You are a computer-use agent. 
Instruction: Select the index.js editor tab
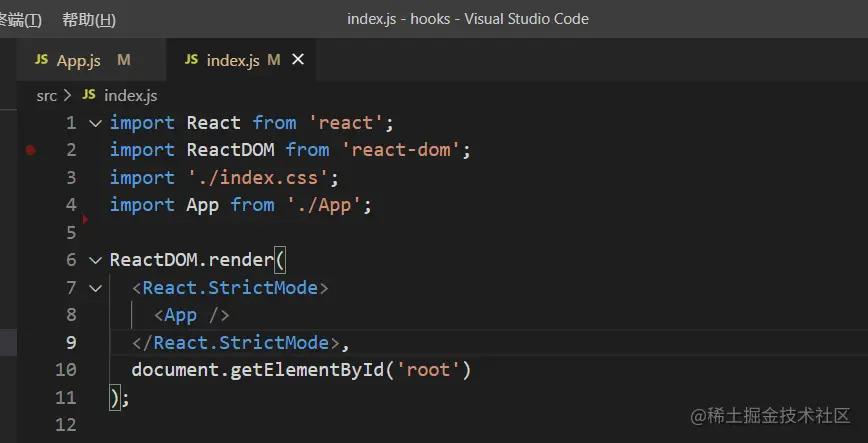click(x=233, y=61)
